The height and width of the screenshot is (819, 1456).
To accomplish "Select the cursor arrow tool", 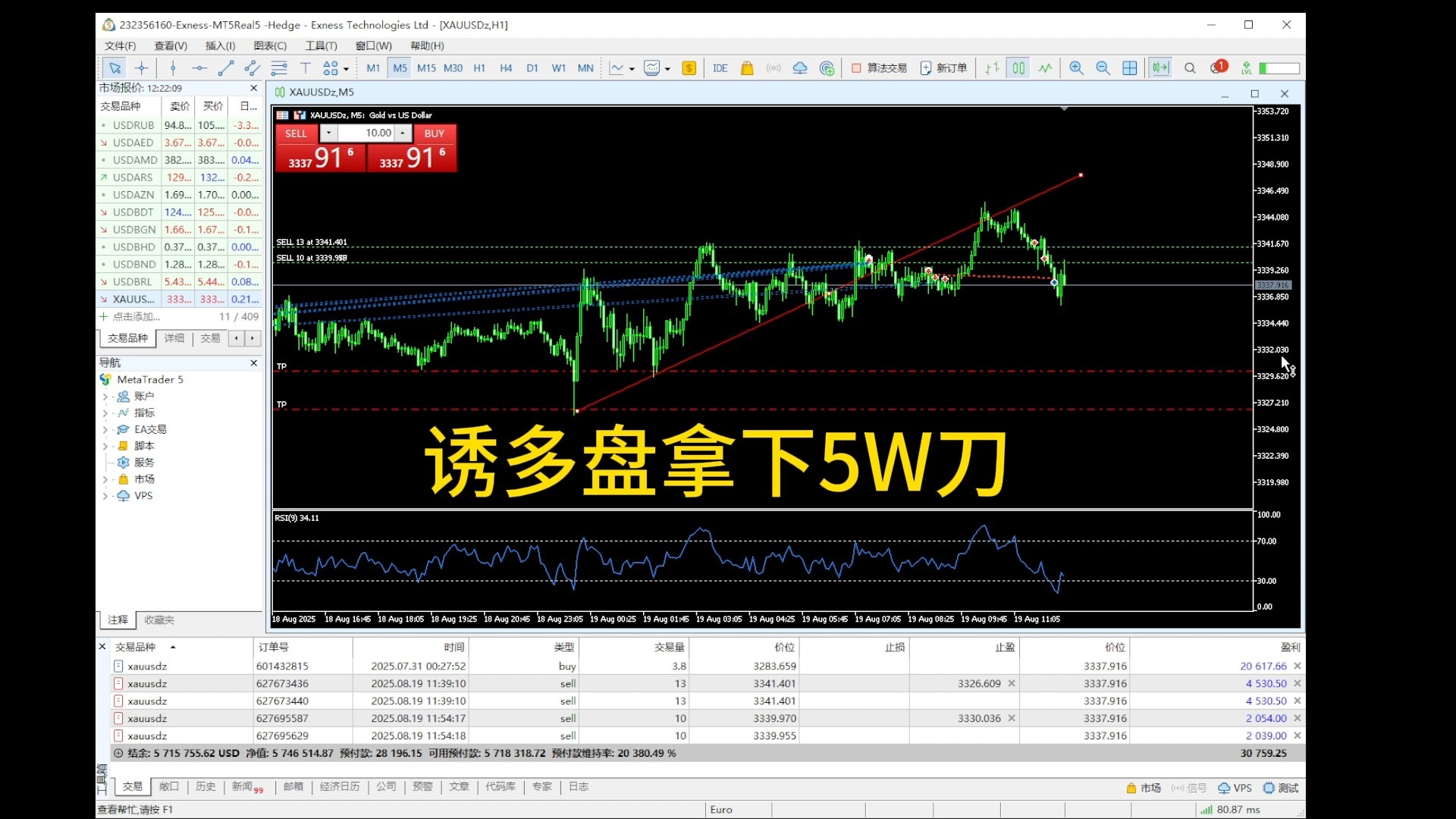I will click(x=115, y=68).
